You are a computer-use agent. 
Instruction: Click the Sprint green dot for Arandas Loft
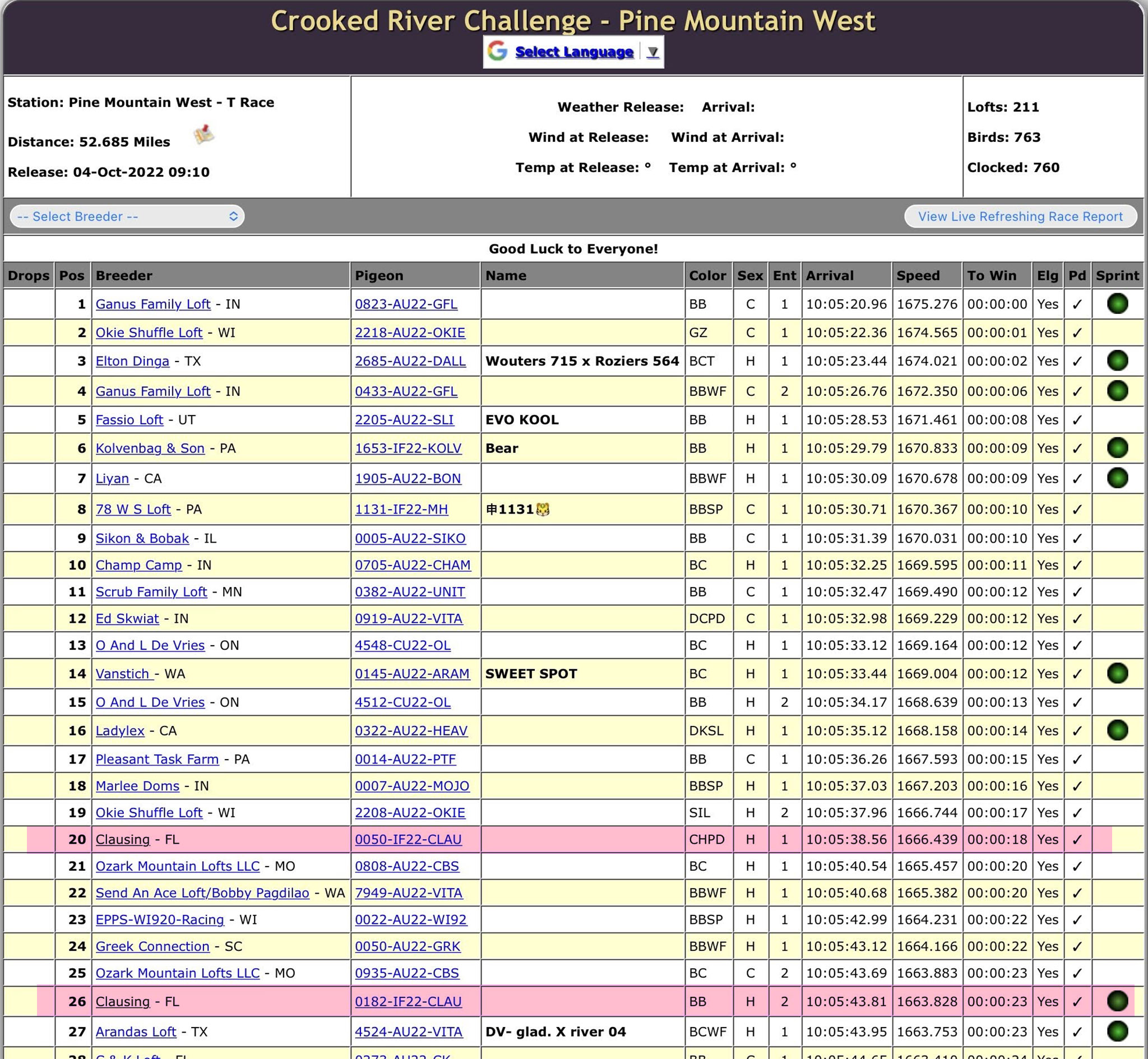coord(1117,1032)
